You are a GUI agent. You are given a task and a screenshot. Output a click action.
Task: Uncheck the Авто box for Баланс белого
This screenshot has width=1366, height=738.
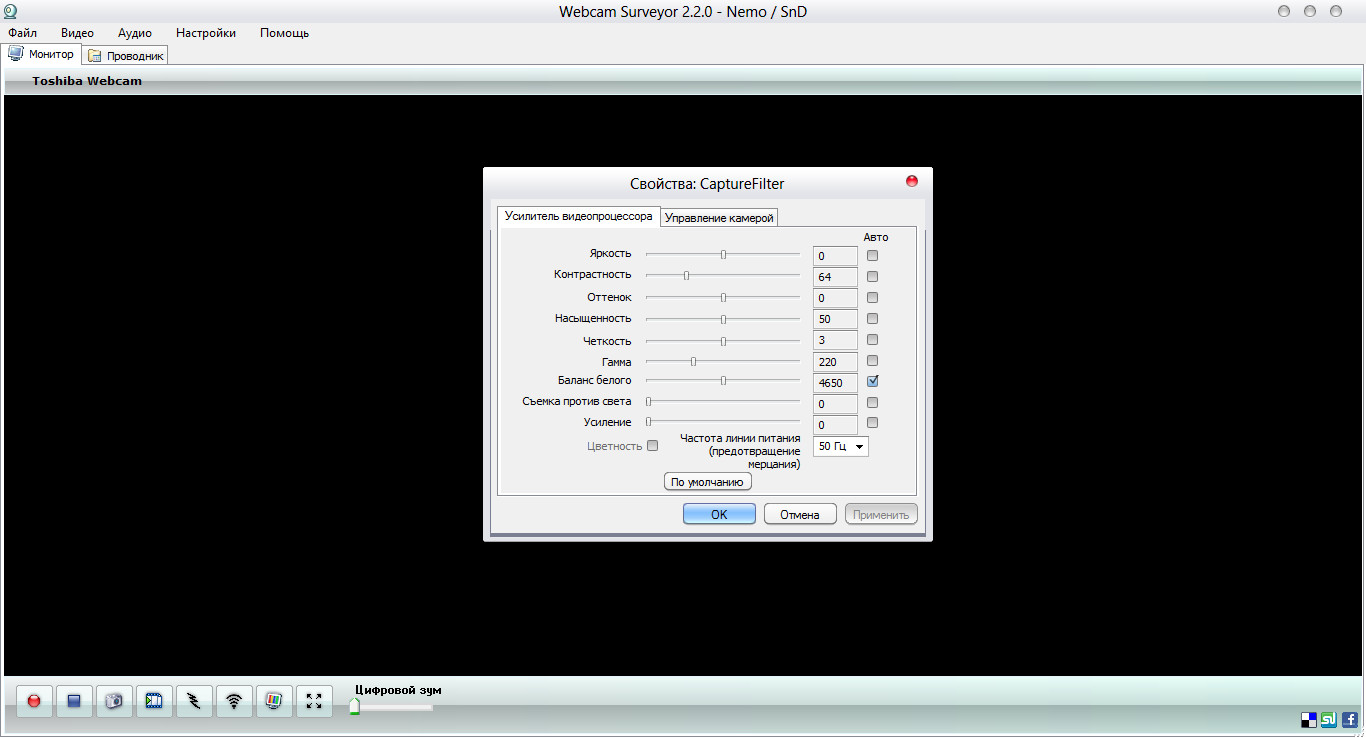coord(872,381)
